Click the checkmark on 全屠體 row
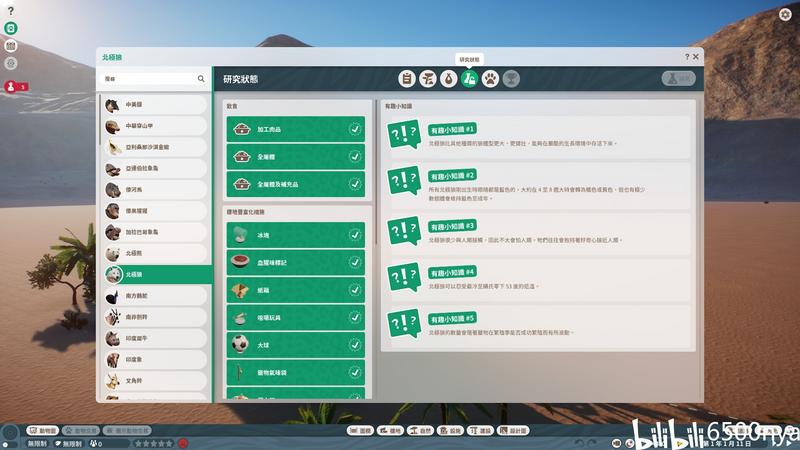This screenshot has height=450, width=800. 355,157
